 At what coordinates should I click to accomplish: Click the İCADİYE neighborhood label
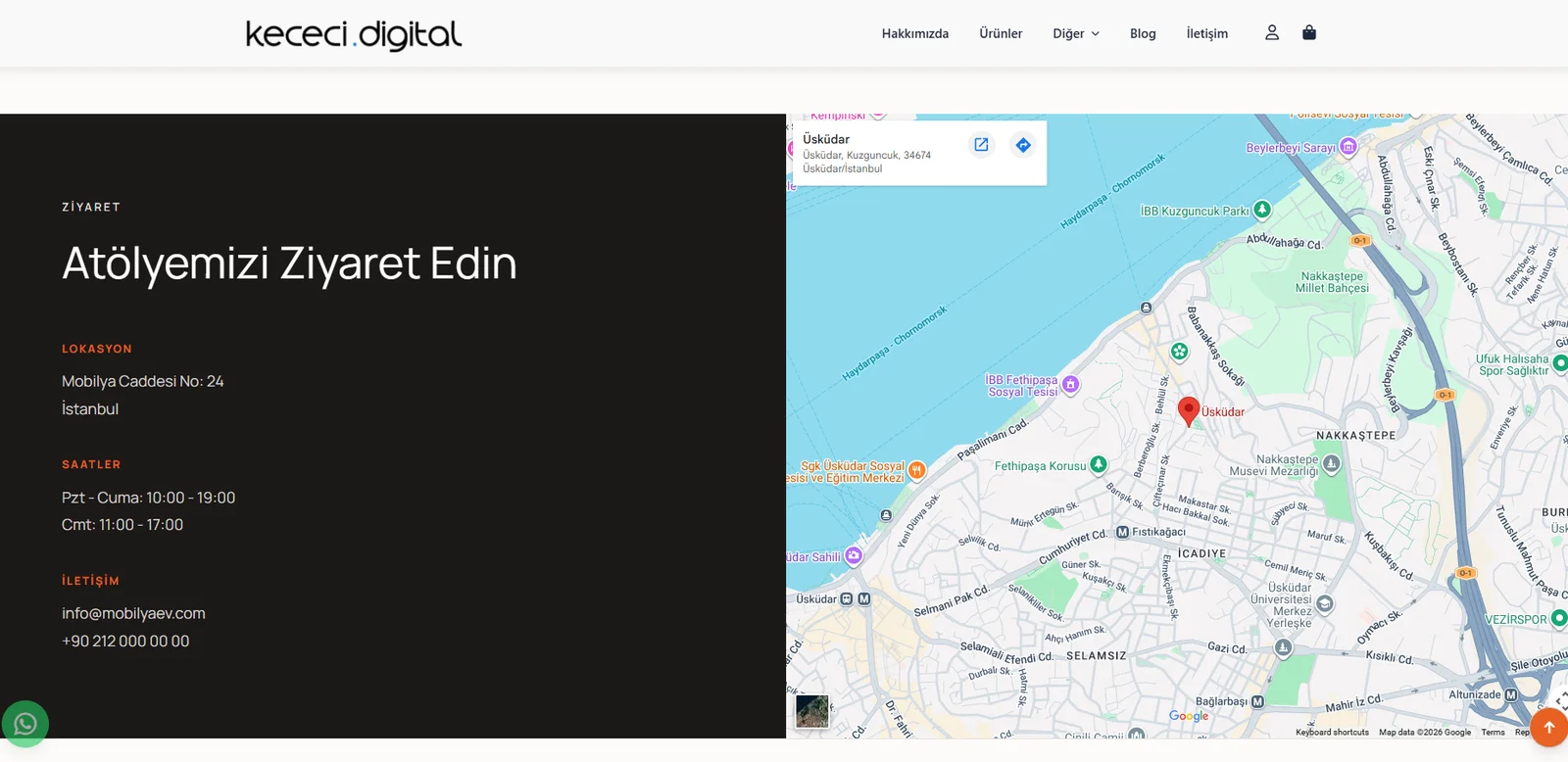(x=1202, y=553)
